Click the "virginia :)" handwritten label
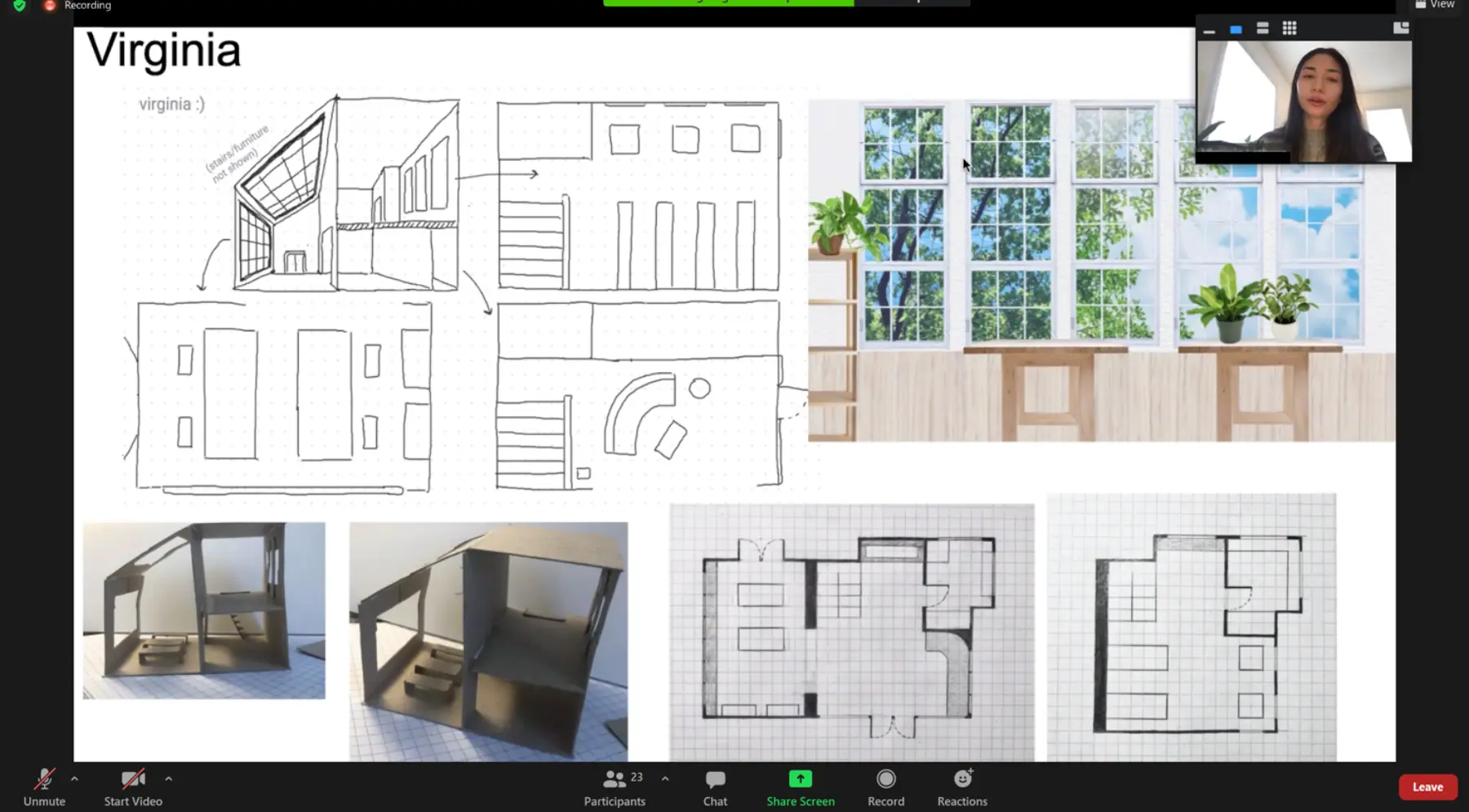The image size is (1469, 812). (171, 104)
